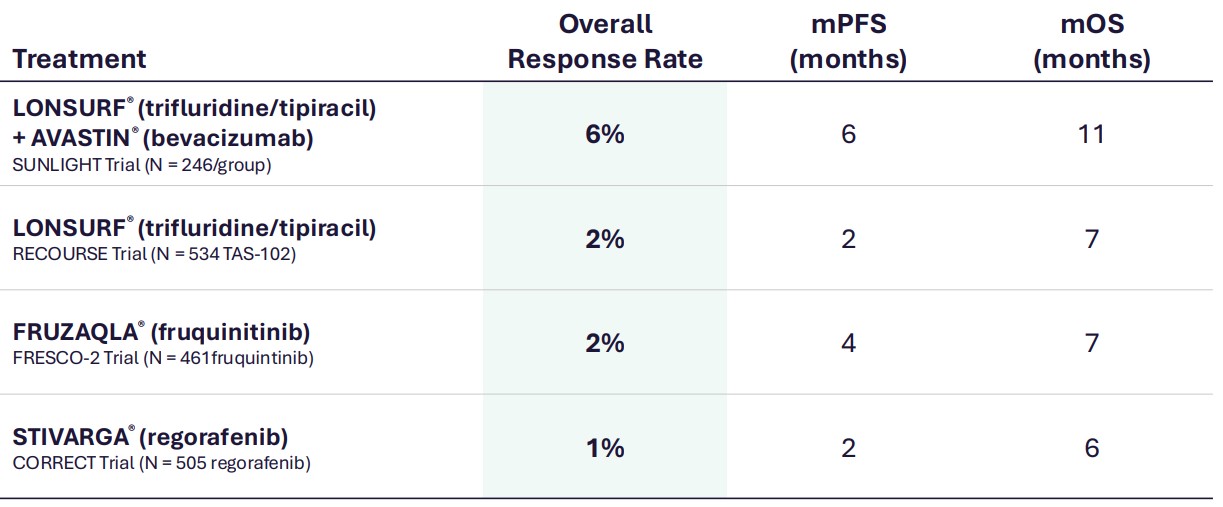Click the FRESCO-2 Trial subtitle text
Screen dimensions: 1223x507
163,358
